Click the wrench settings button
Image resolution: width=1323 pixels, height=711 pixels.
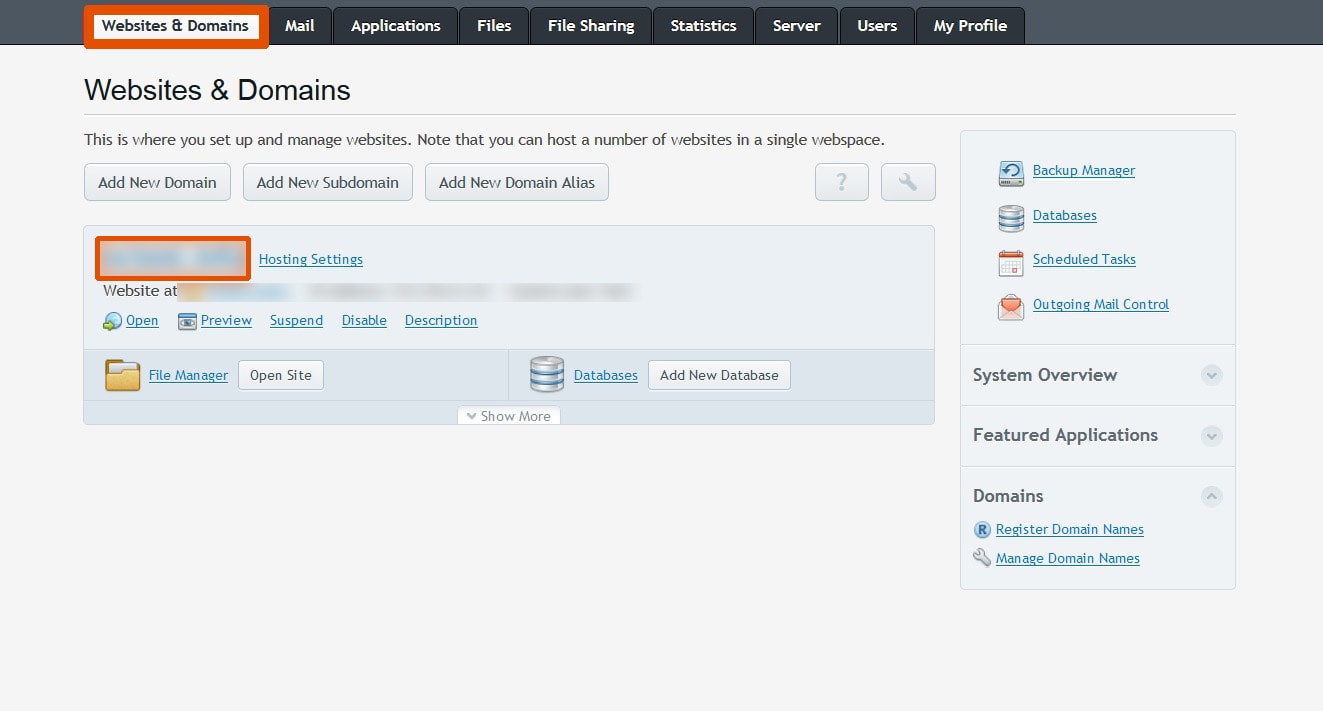[x=908, y=182]
